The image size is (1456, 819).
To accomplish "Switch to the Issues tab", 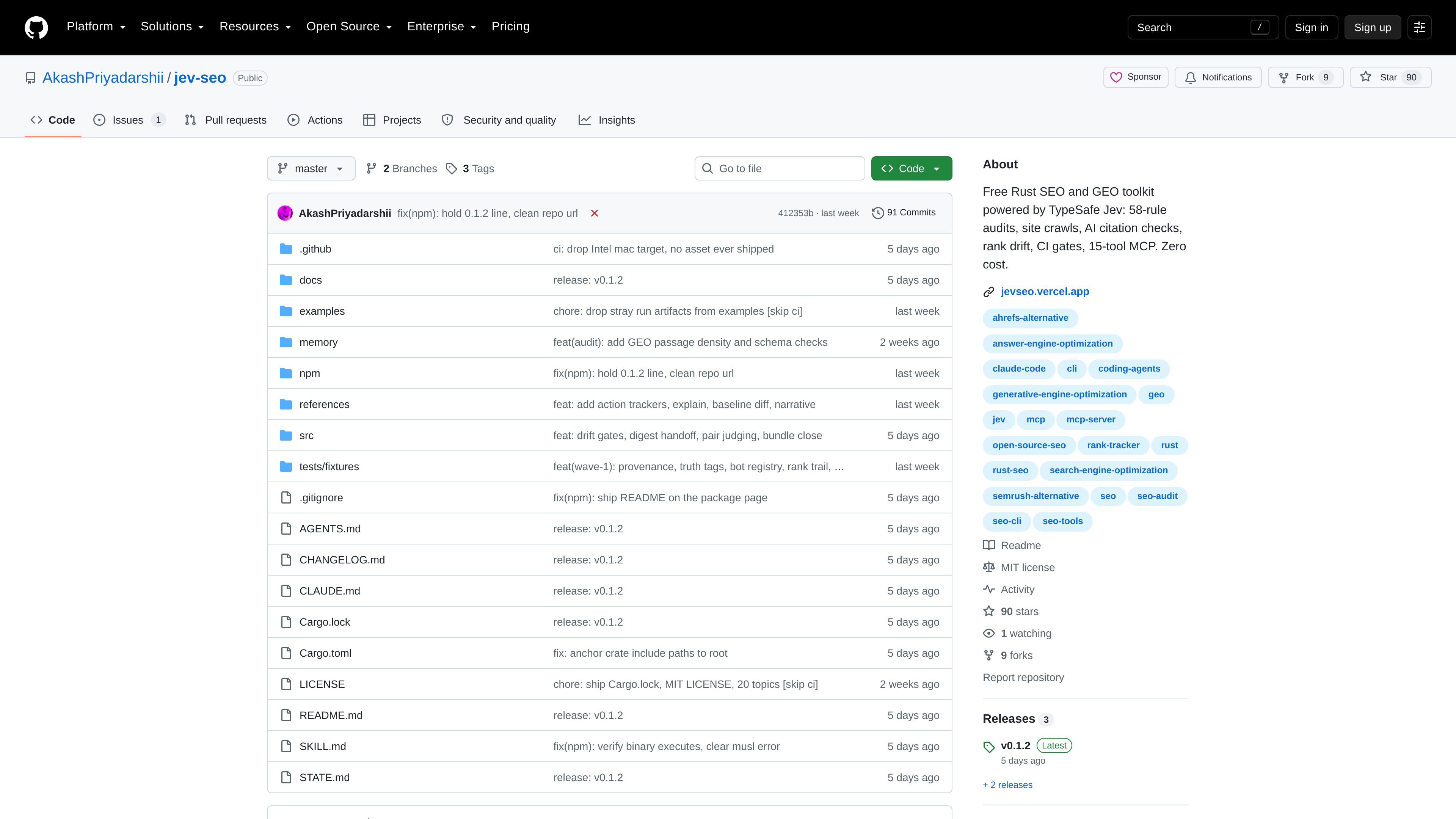I will (x=129, y=120).
